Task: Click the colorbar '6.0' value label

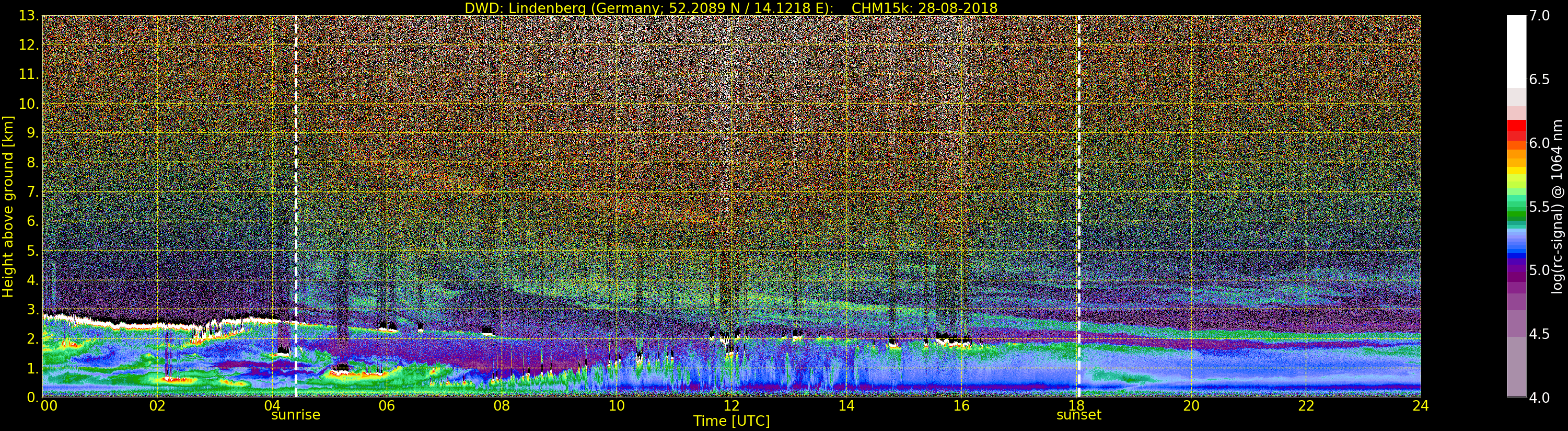Action: coord(1539,143)
